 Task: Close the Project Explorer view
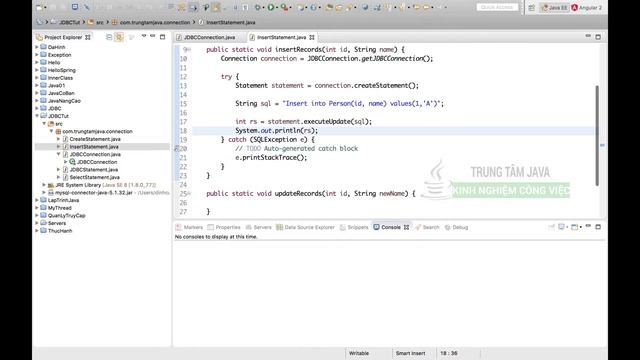tap(88, 37)
